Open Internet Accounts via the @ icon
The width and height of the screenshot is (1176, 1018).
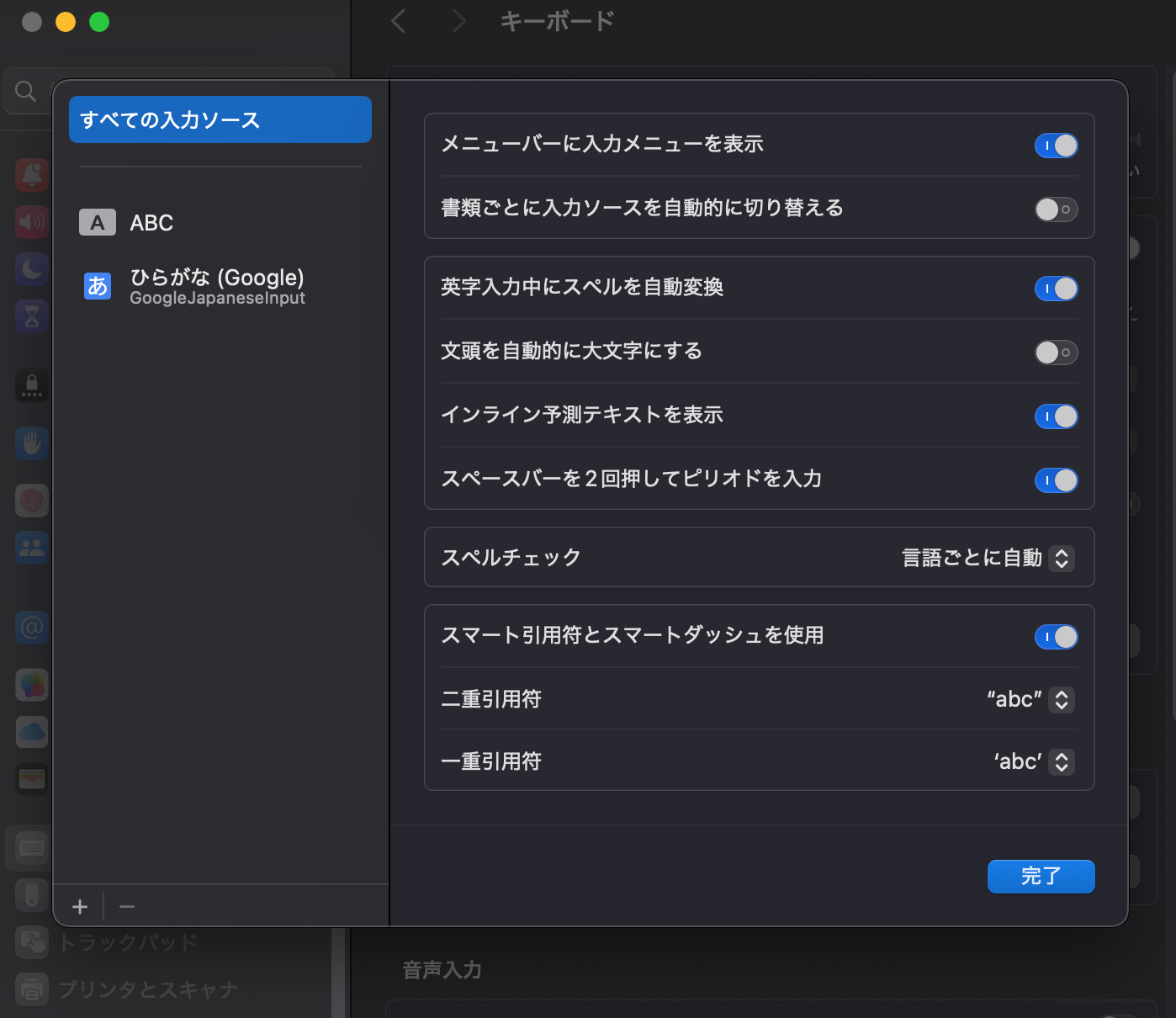31,627
